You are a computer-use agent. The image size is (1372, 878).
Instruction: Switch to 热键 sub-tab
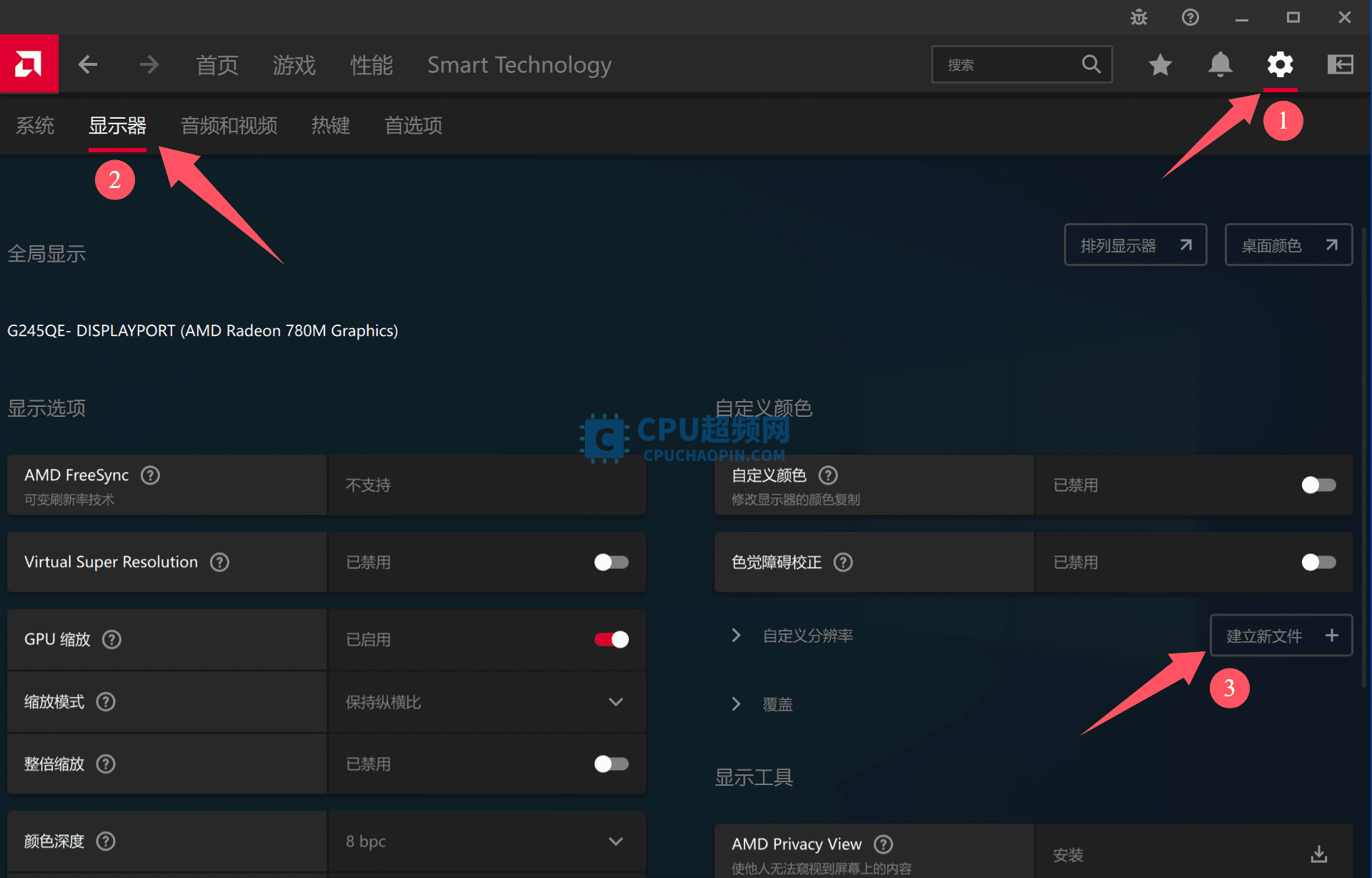point(331,126)
